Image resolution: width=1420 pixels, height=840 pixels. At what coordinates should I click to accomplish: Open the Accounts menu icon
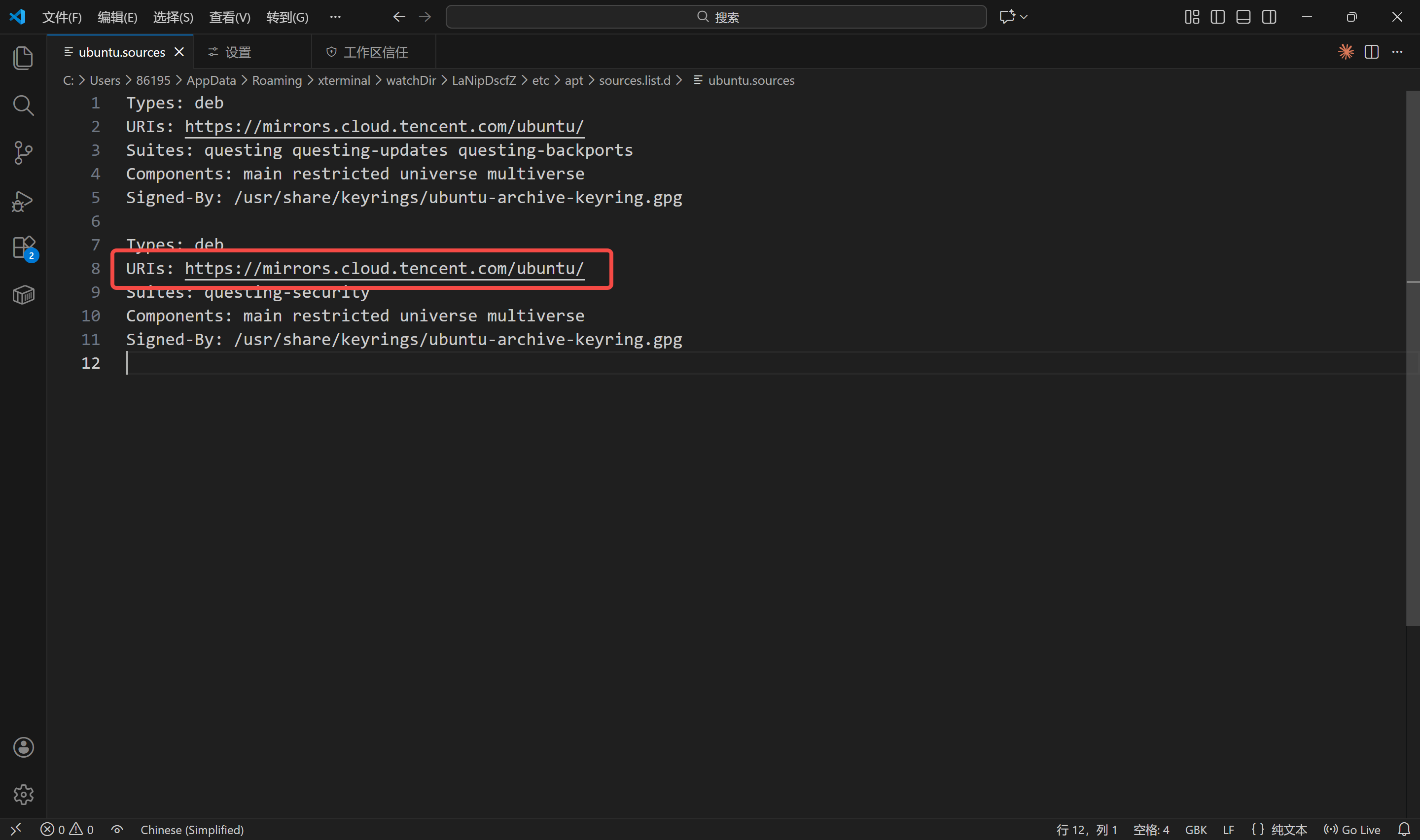click(23, 747)
